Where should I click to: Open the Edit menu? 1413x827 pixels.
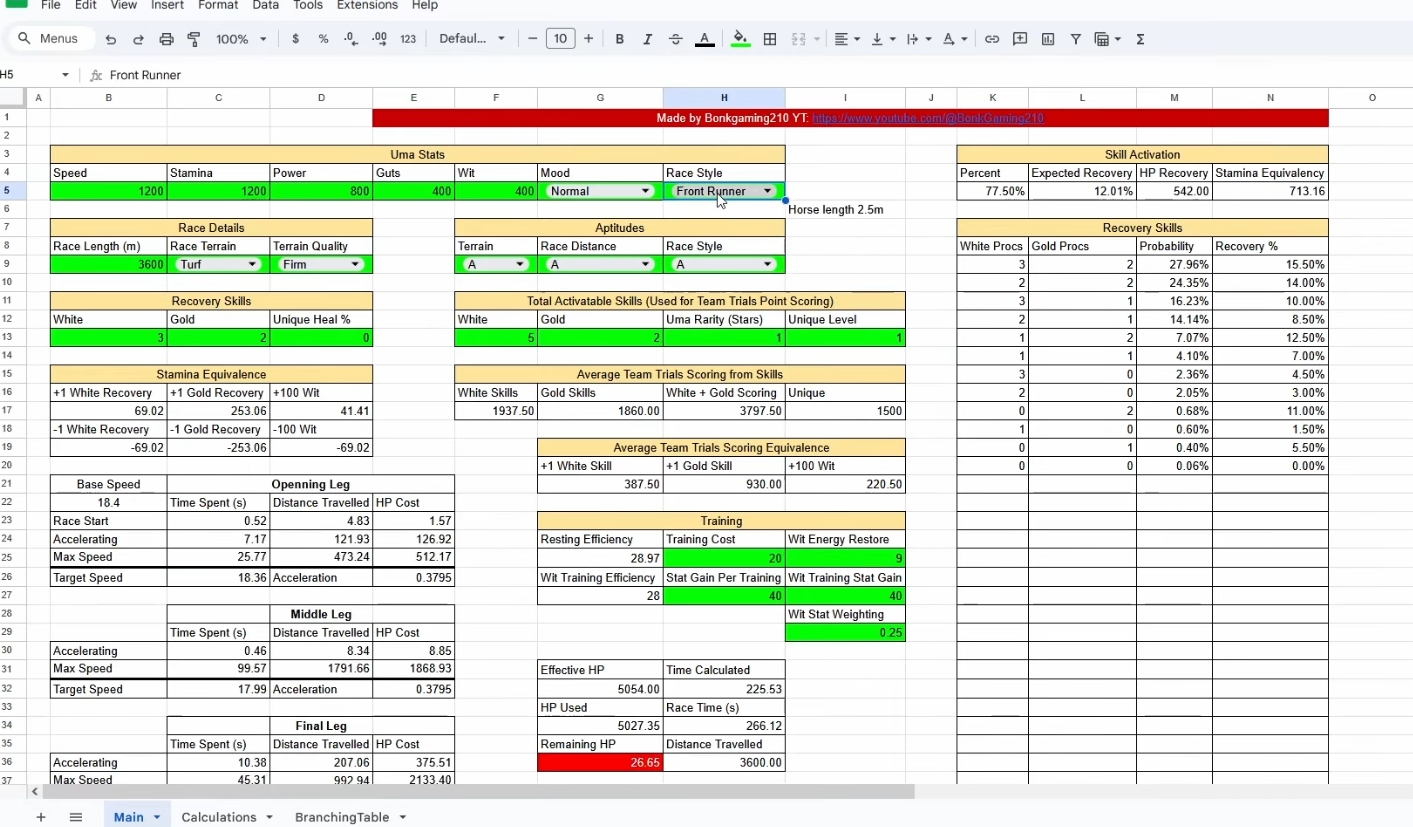(x=85, y=5)
